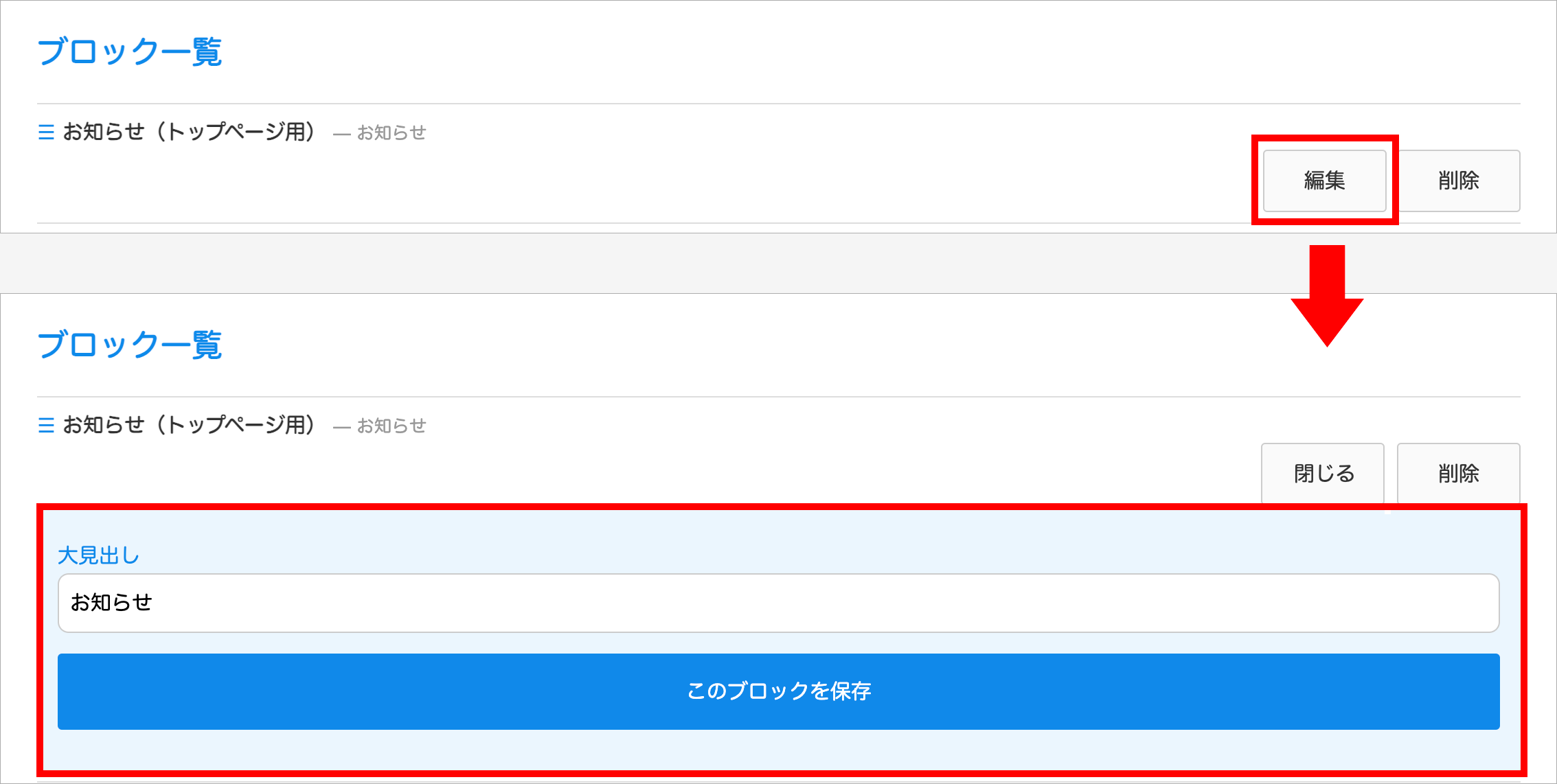
Task: Save with the このブロックを保存 button
Action: [778, 691]
